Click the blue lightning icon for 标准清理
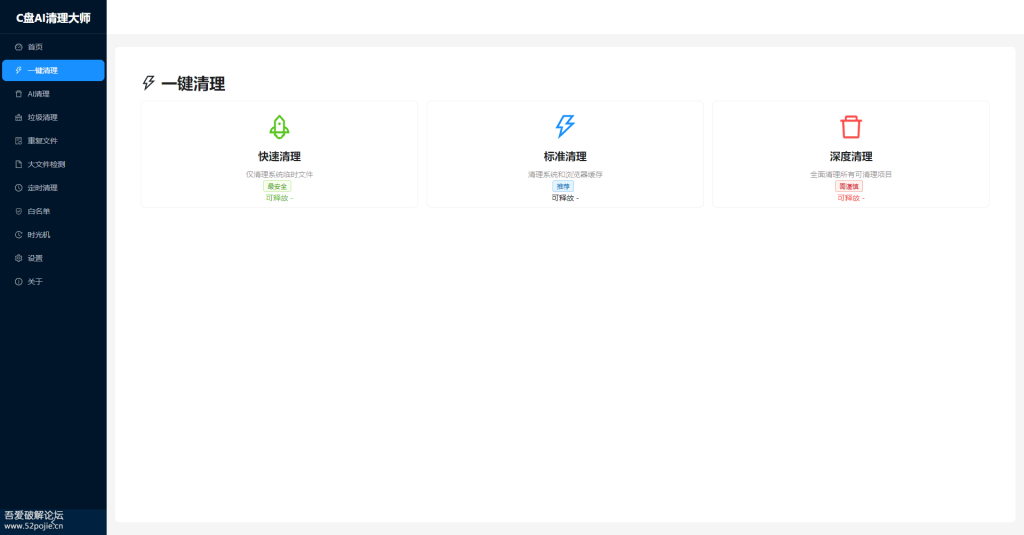This screenshot has height=535, width=1024. (565, 126)
